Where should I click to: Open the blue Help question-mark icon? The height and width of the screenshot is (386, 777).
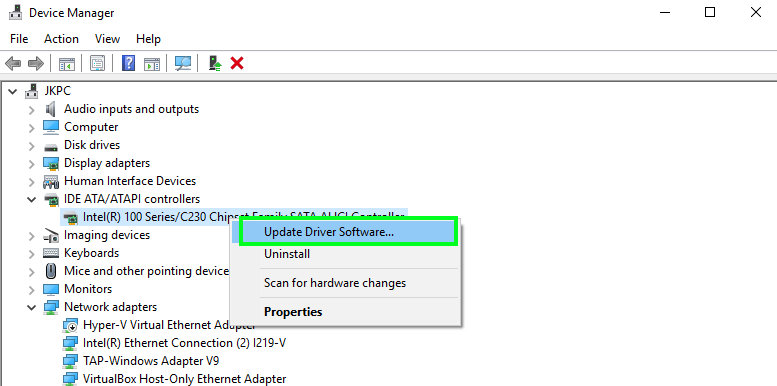click(128, 63)
